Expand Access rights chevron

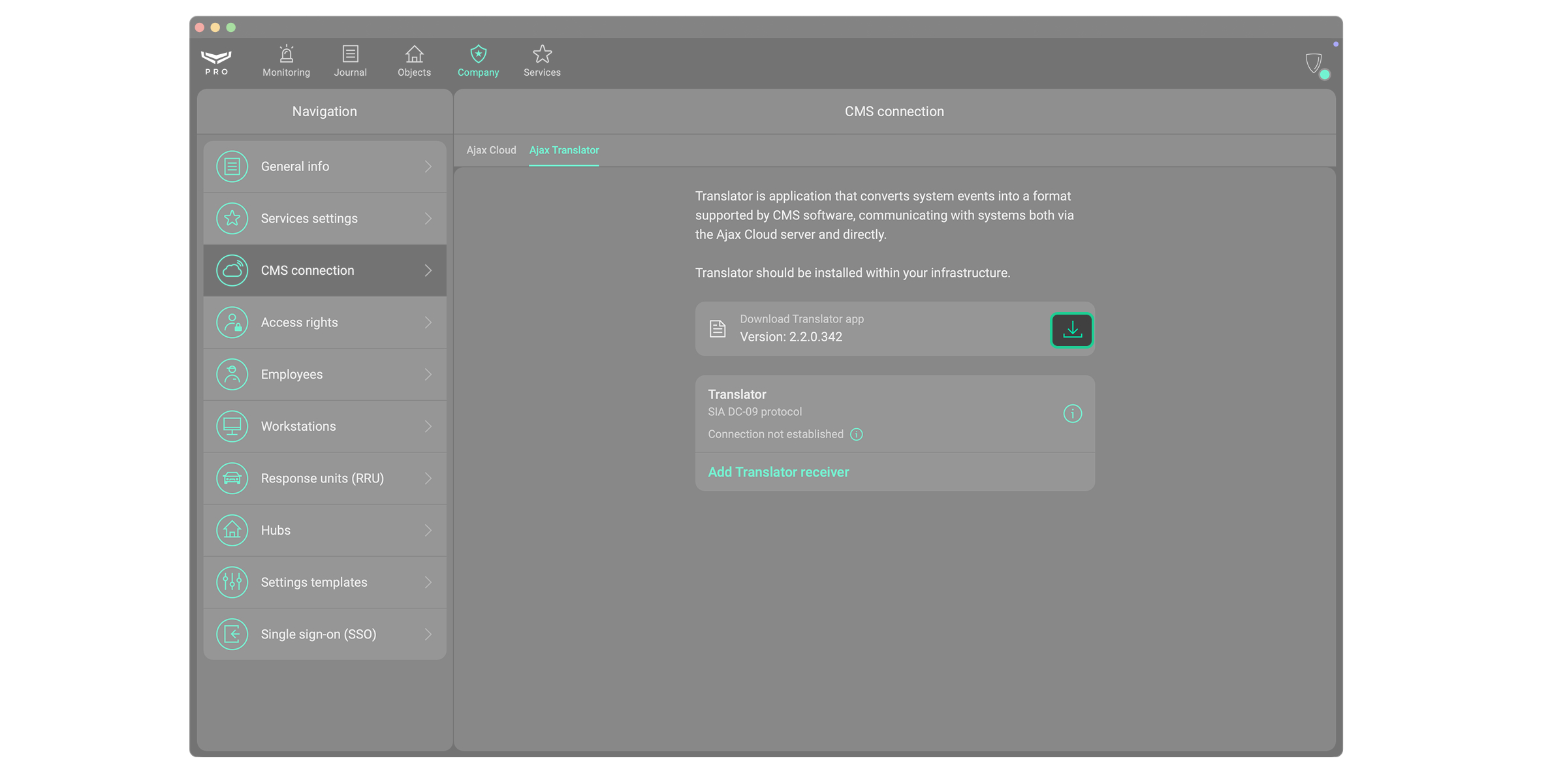click(428, 322)
